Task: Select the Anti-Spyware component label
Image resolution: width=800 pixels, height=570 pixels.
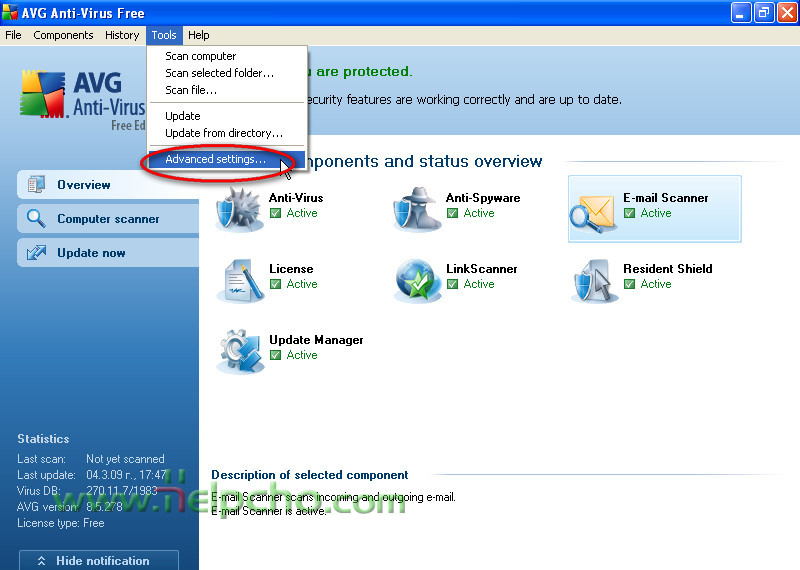Action: [x=483, y=198]
